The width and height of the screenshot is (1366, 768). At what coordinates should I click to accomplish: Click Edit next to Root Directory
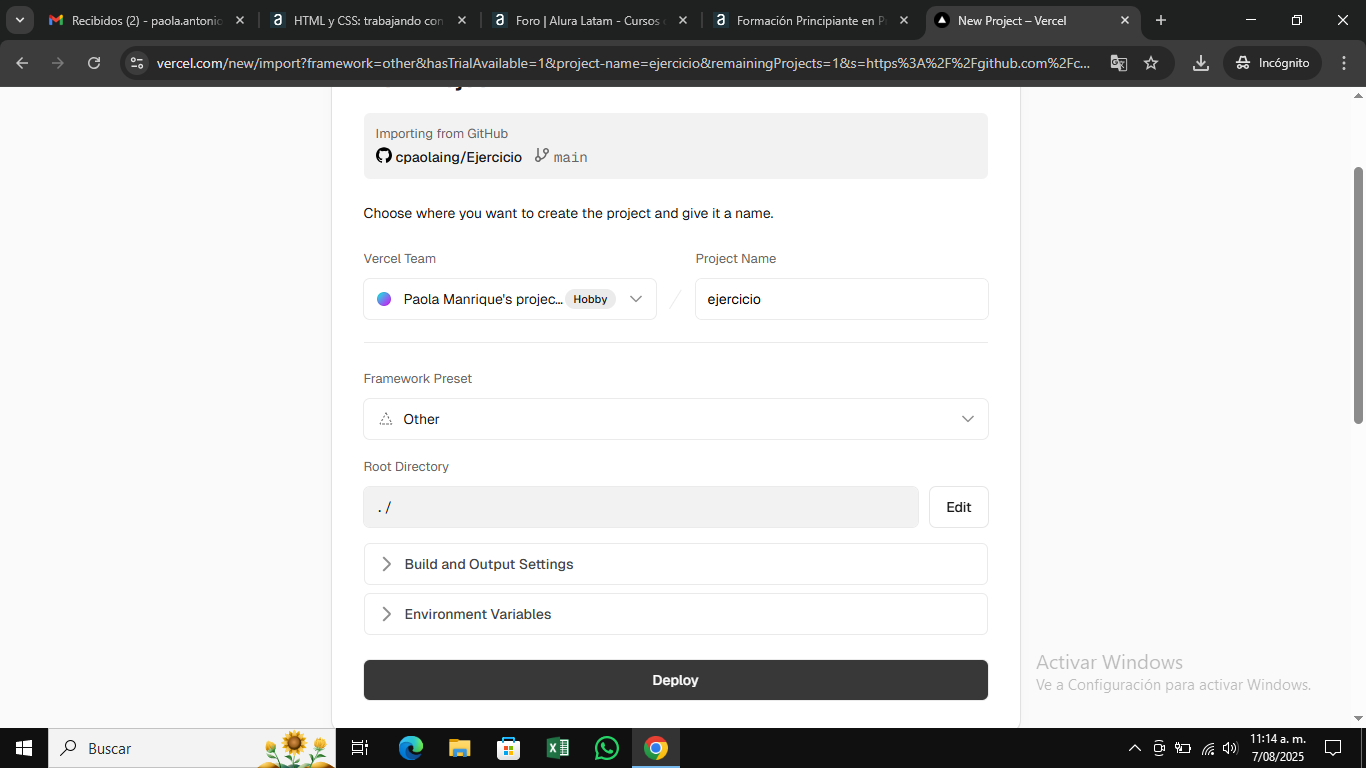[959, 507]
